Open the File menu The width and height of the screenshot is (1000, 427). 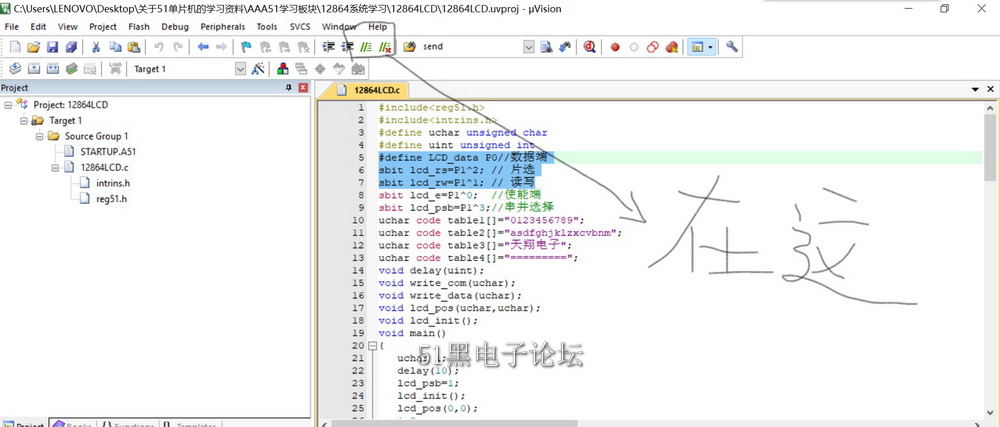11,27
